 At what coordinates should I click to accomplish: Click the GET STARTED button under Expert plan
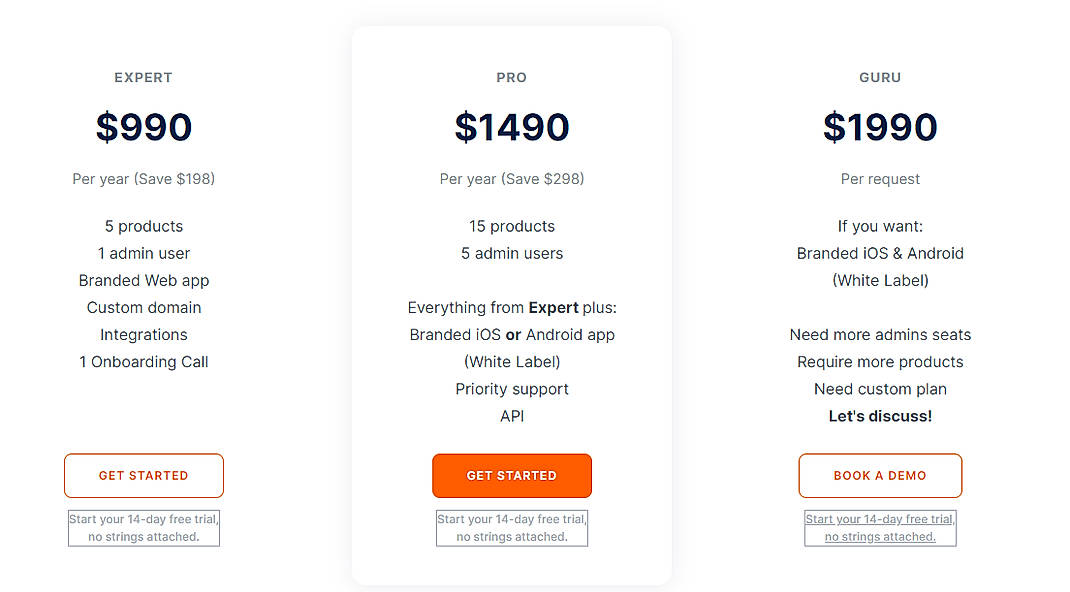click(x=143, y=475)
